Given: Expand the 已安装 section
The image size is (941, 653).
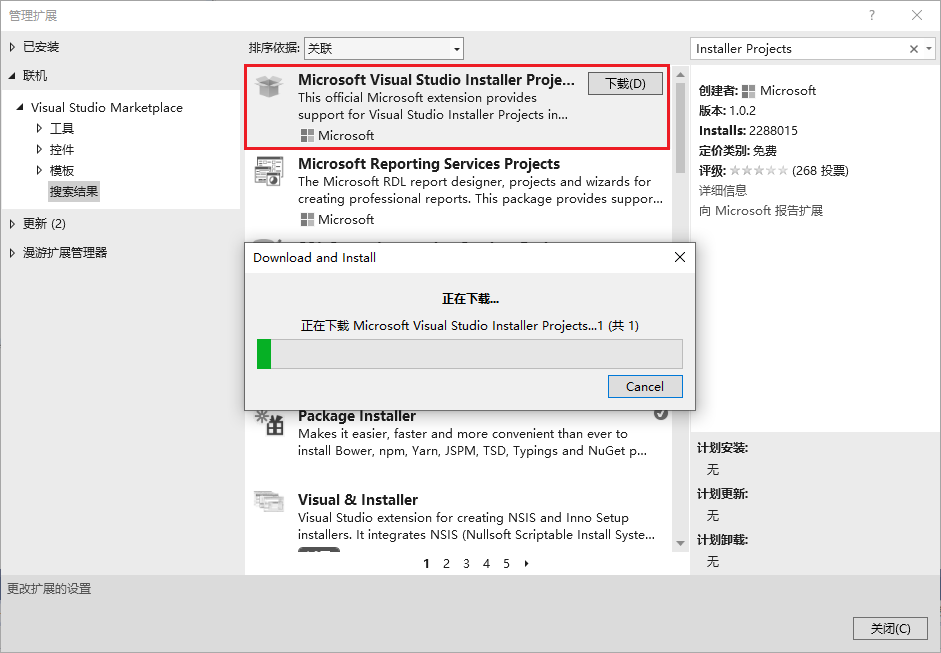Looking at the screenshot, I should pos(12,47).
